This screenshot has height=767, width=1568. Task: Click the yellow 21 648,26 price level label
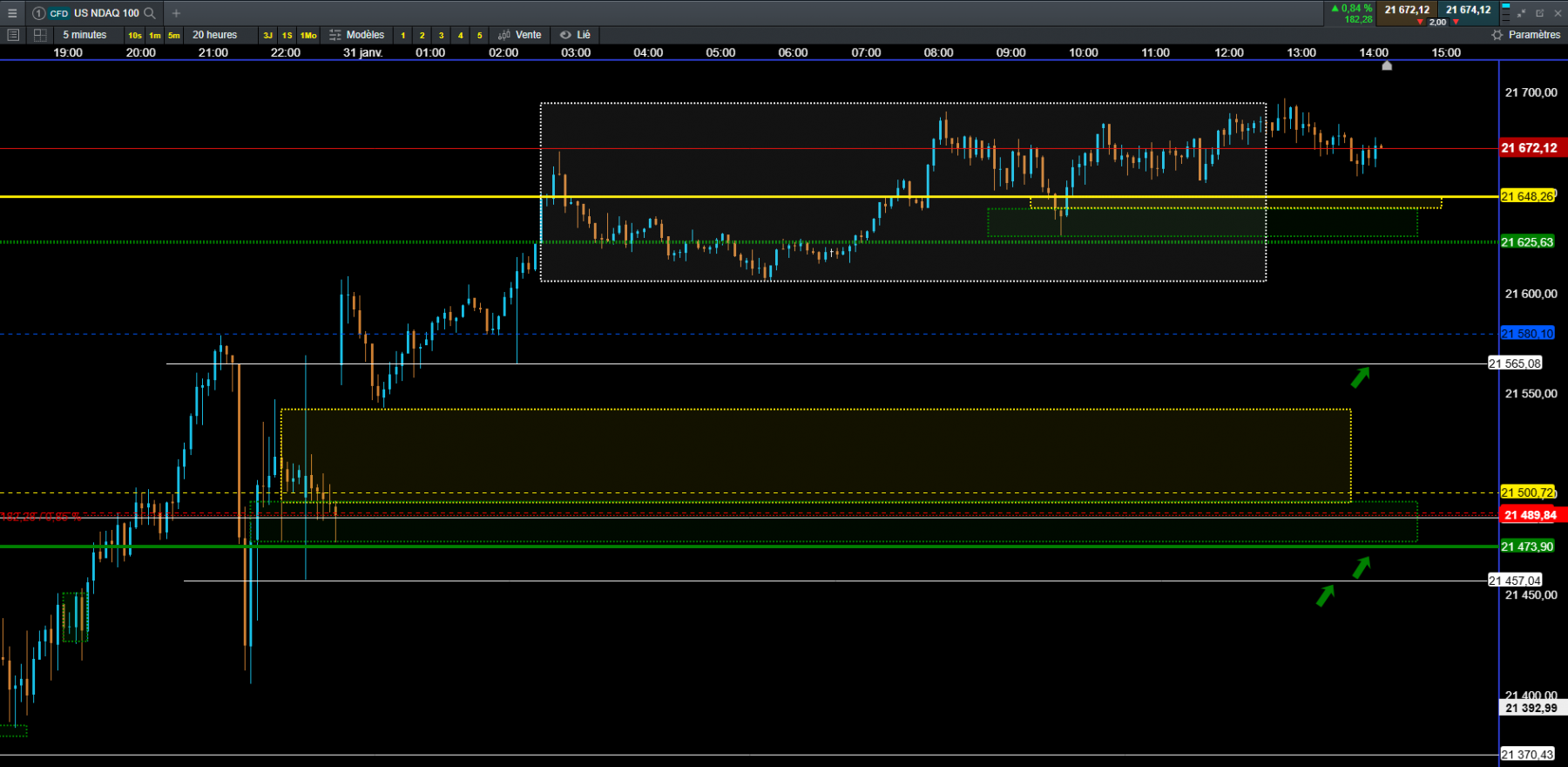point(1527,196)
